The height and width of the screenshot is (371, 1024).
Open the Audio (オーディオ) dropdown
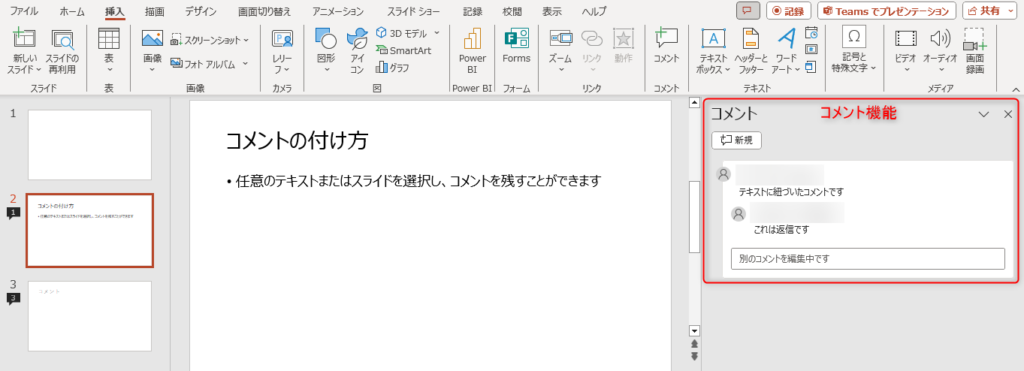[940, 69]
